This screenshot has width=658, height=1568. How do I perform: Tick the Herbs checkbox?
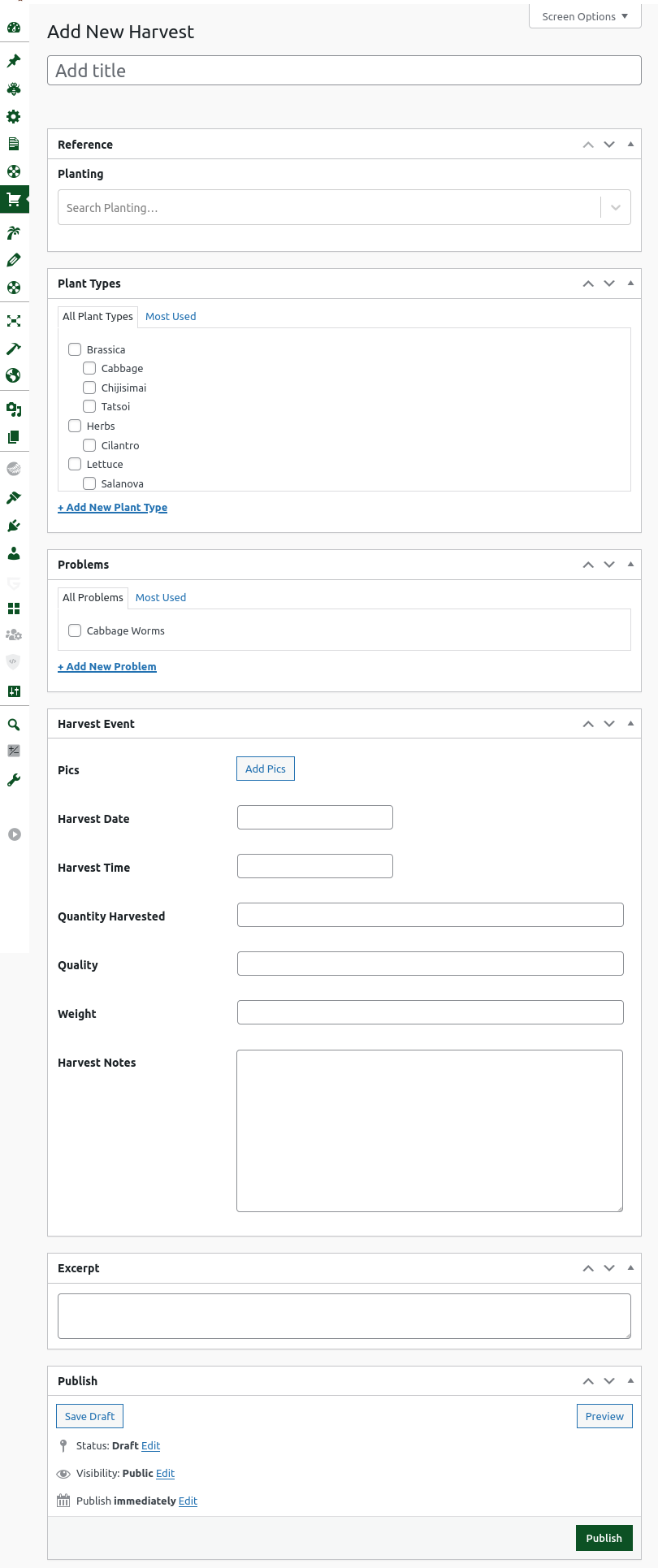(x=75, y=426)
